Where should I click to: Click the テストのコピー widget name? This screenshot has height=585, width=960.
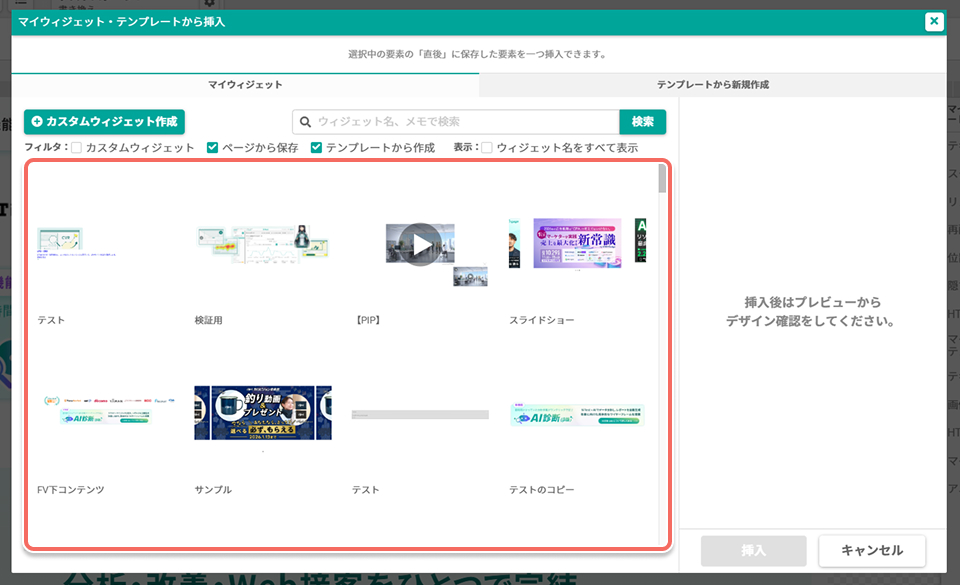click(x=542, y=490)
